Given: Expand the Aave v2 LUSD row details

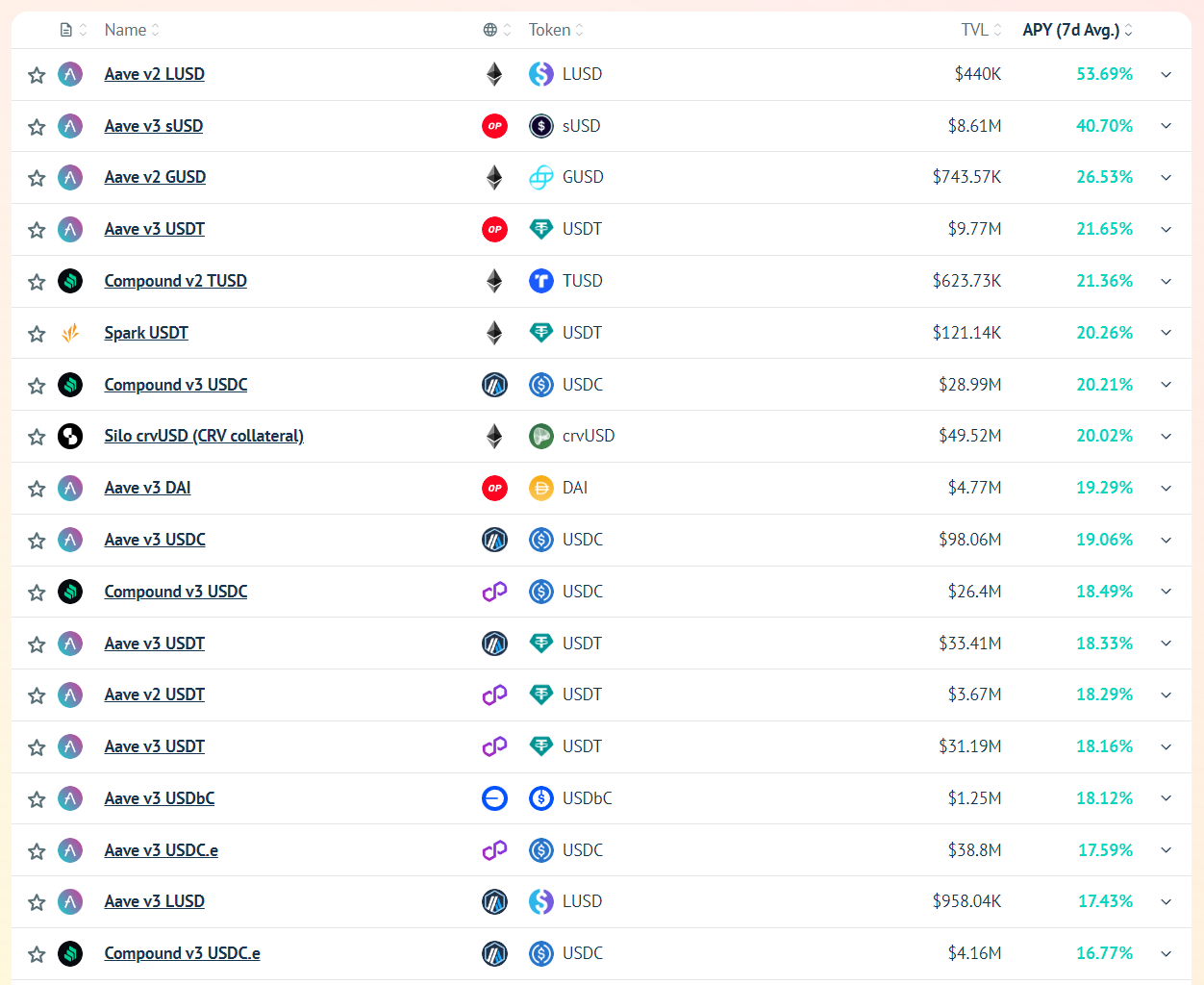Looking at the screenshot, I should [x=1166, y=74].
